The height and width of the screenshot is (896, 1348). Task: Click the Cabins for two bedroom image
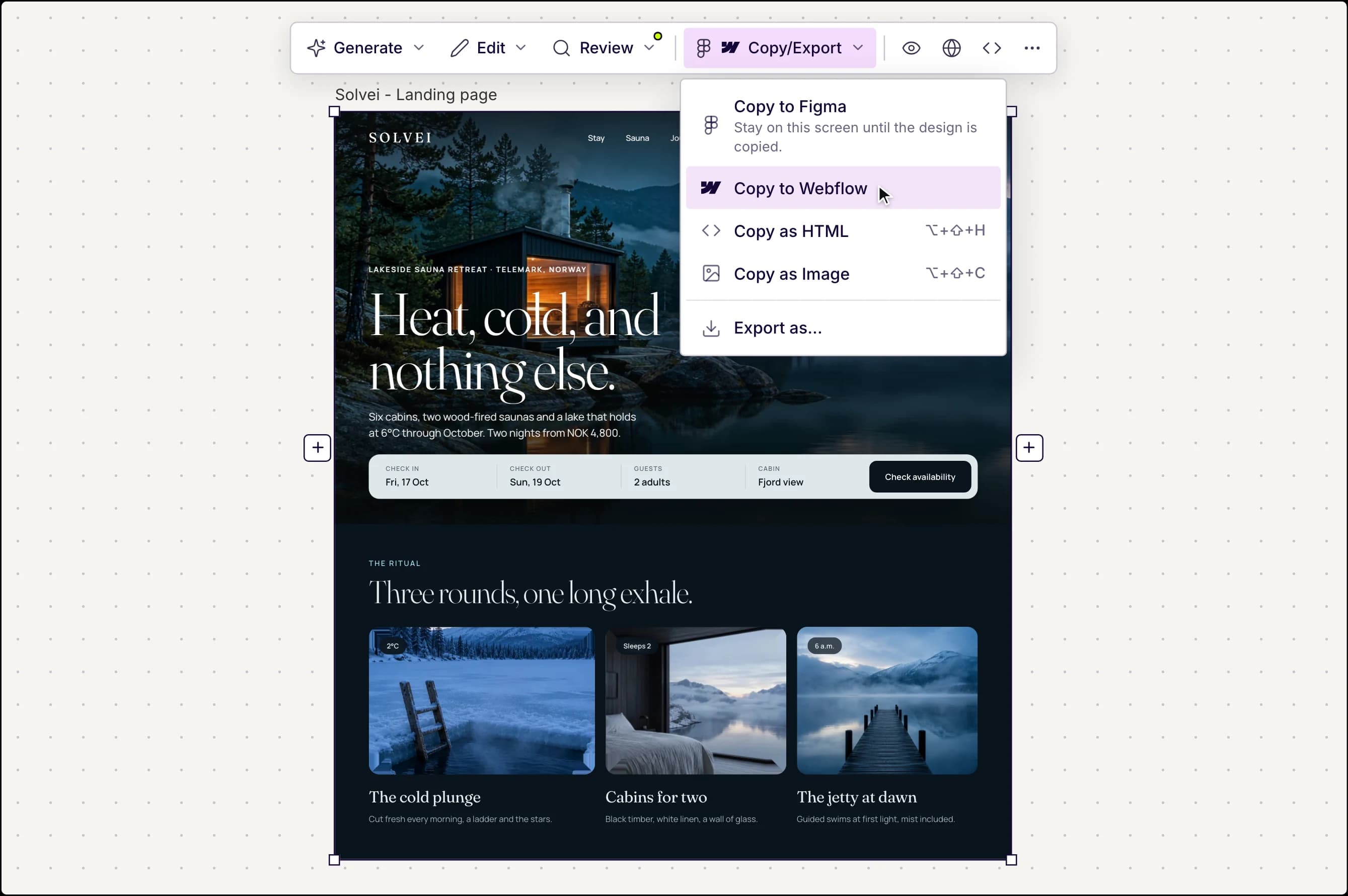696,701
